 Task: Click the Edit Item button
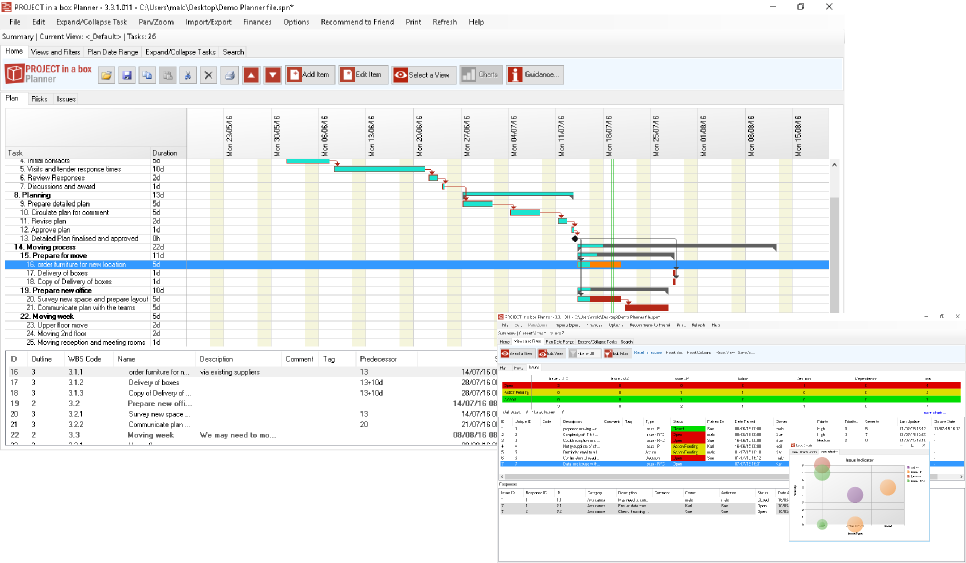(363, 75)
